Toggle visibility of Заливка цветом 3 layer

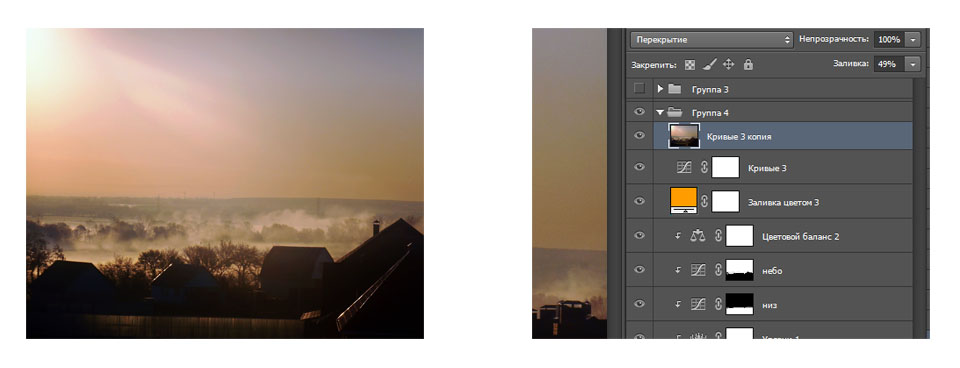(639, 201)
